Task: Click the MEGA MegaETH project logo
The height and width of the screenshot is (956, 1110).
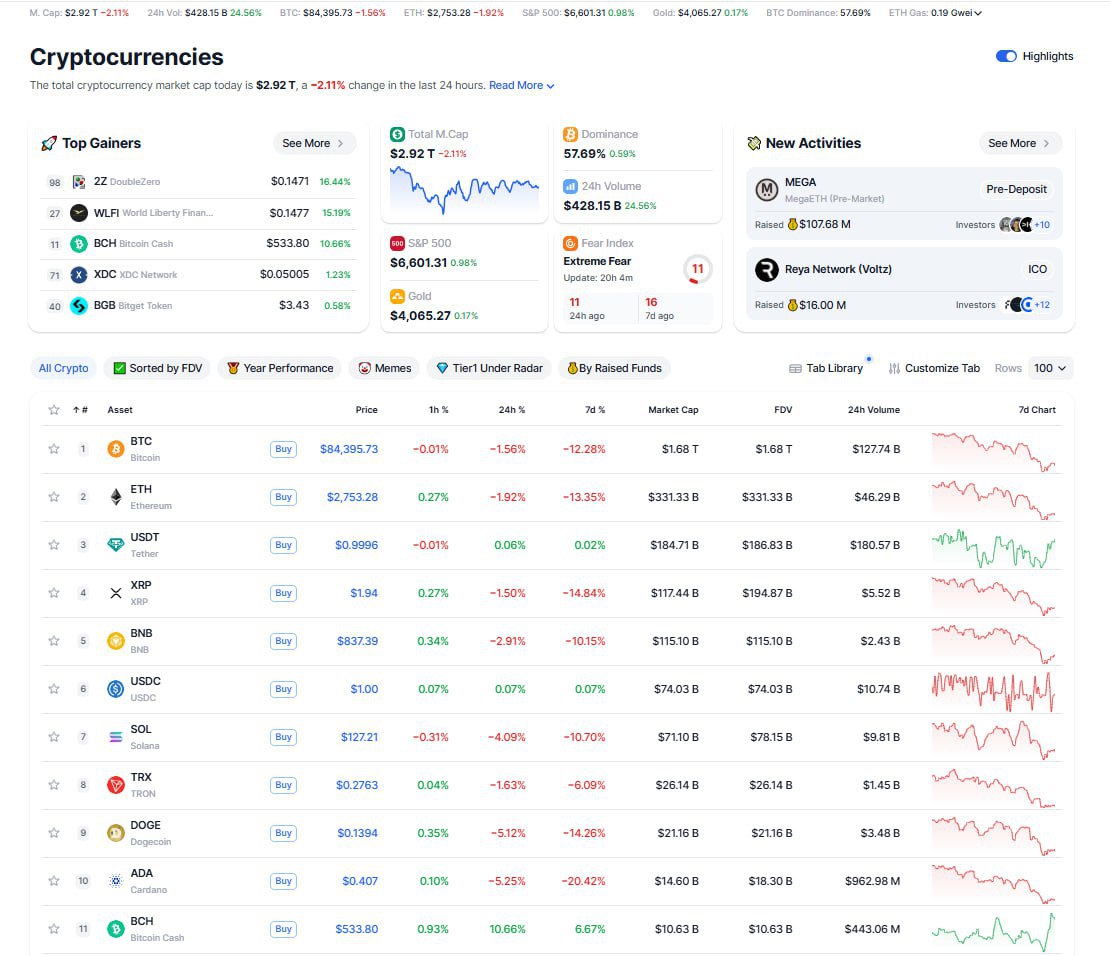Action: [767, 190]
